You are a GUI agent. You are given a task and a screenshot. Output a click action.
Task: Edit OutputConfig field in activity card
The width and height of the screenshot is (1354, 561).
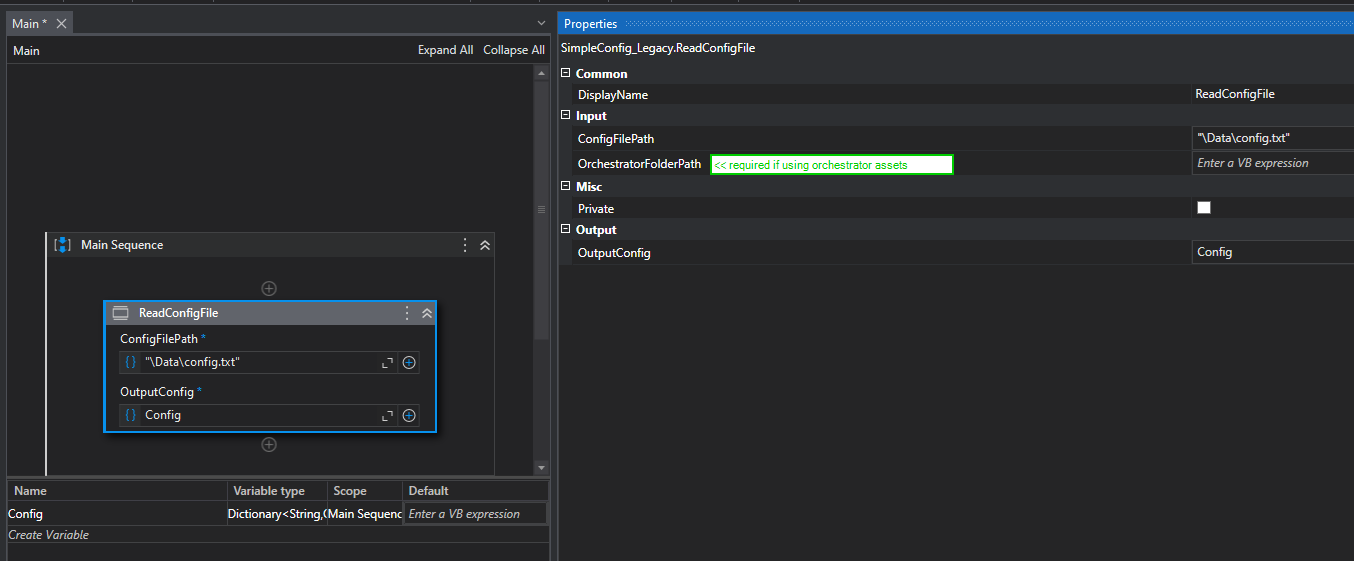click(258, 415)
